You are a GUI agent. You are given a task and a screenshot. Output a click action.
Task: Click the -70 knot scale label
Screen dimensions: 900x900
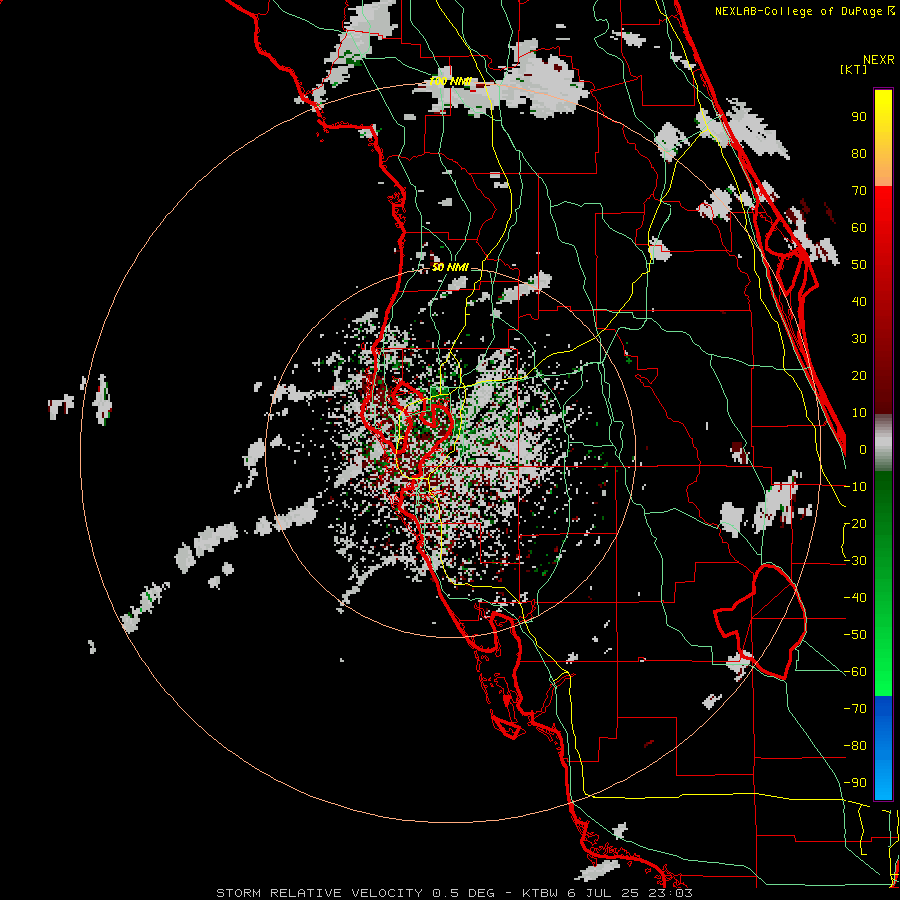coord(855,709)
